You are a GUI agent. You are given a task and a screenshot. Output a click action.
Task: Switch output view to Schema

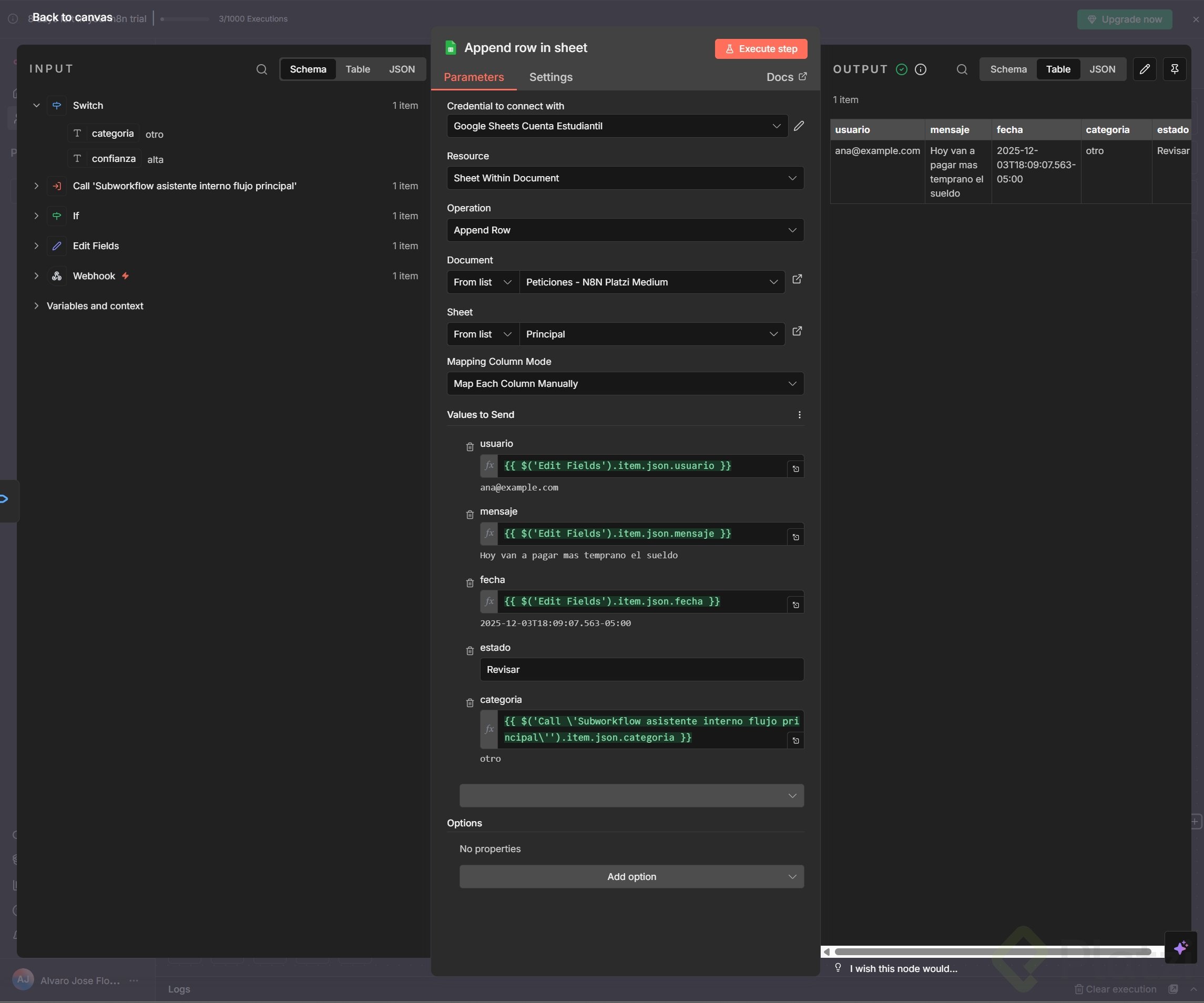1008,69
